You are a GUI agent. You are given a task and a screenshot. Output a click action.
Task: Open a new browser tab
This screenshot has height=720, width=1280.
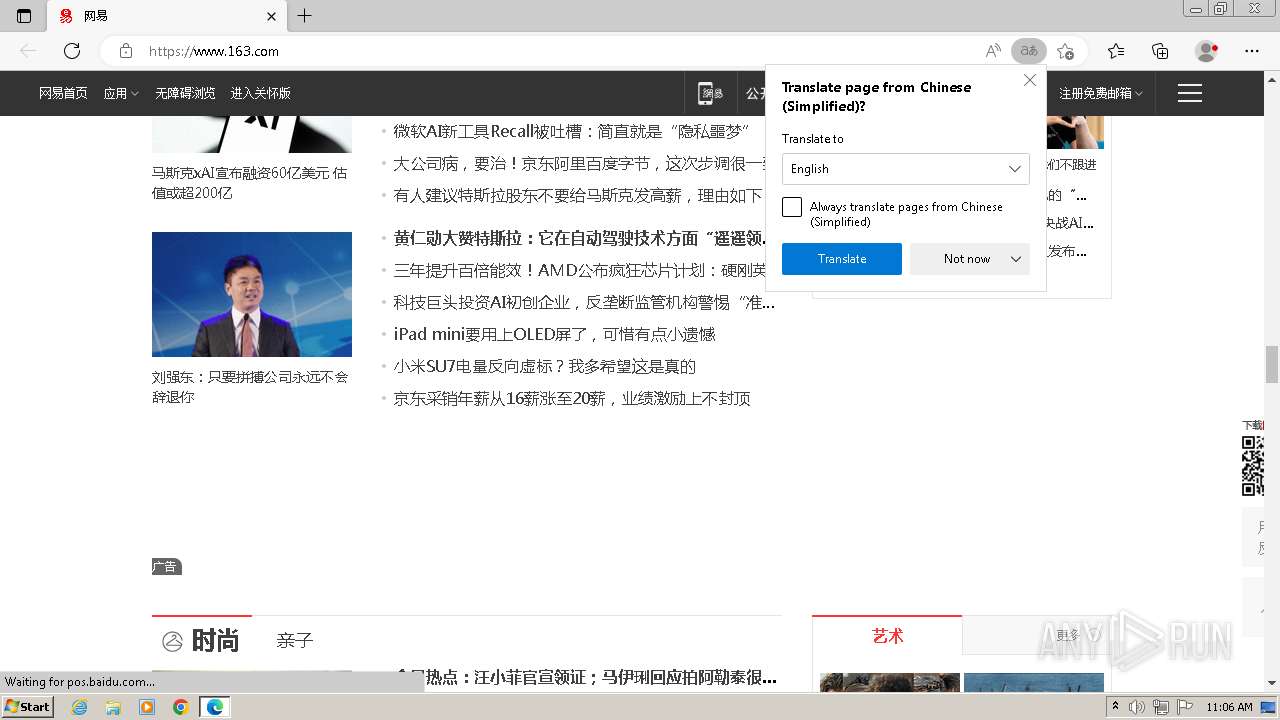(x=305, y=16)
